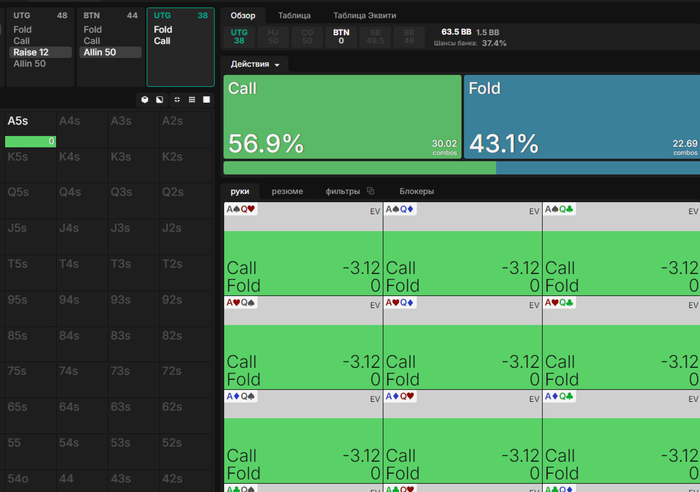Click the 63.5 BB pot size text
This screenshot has width=700, height=492.
coord(456,32)
